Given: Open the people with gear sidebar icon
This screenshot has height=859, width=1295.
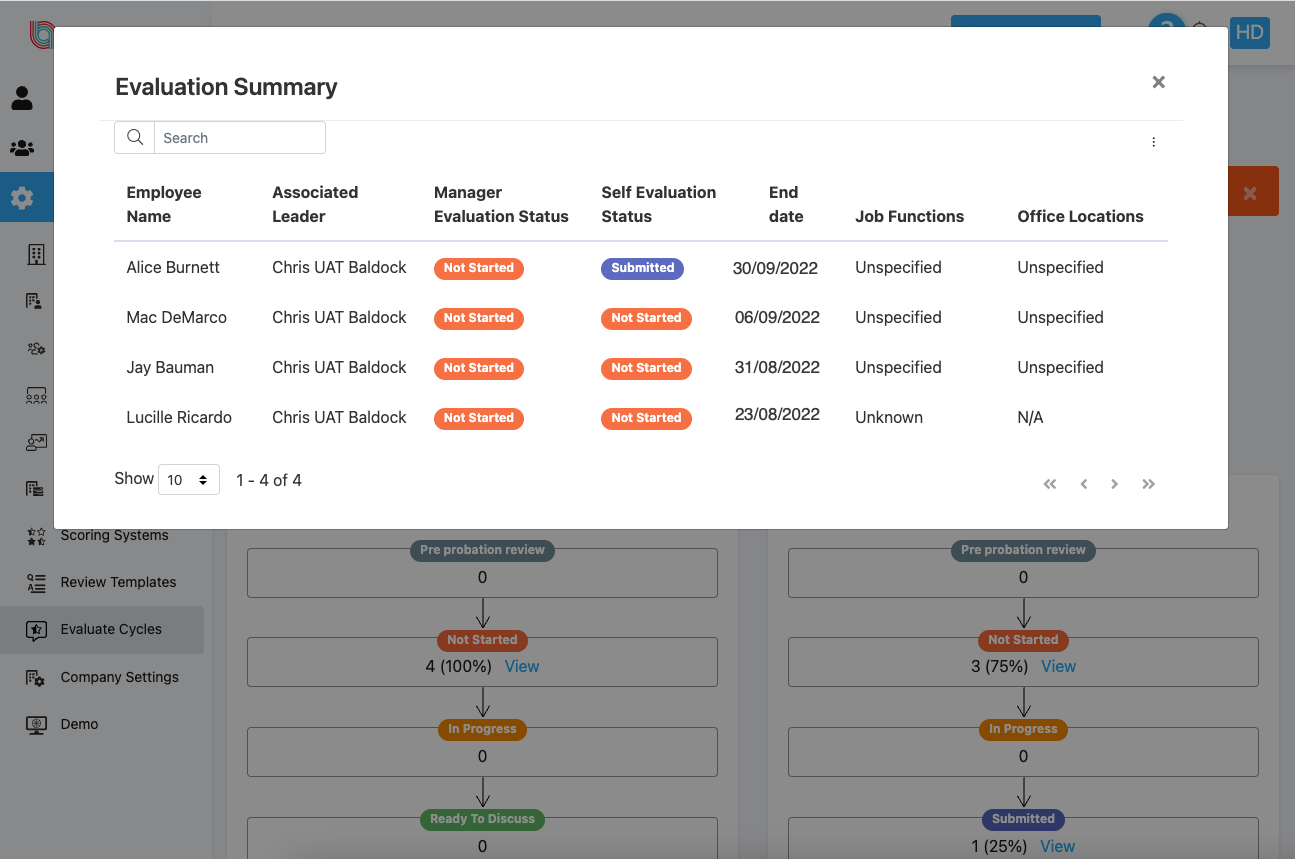Looking at the screenshot, I should (36, 348).
